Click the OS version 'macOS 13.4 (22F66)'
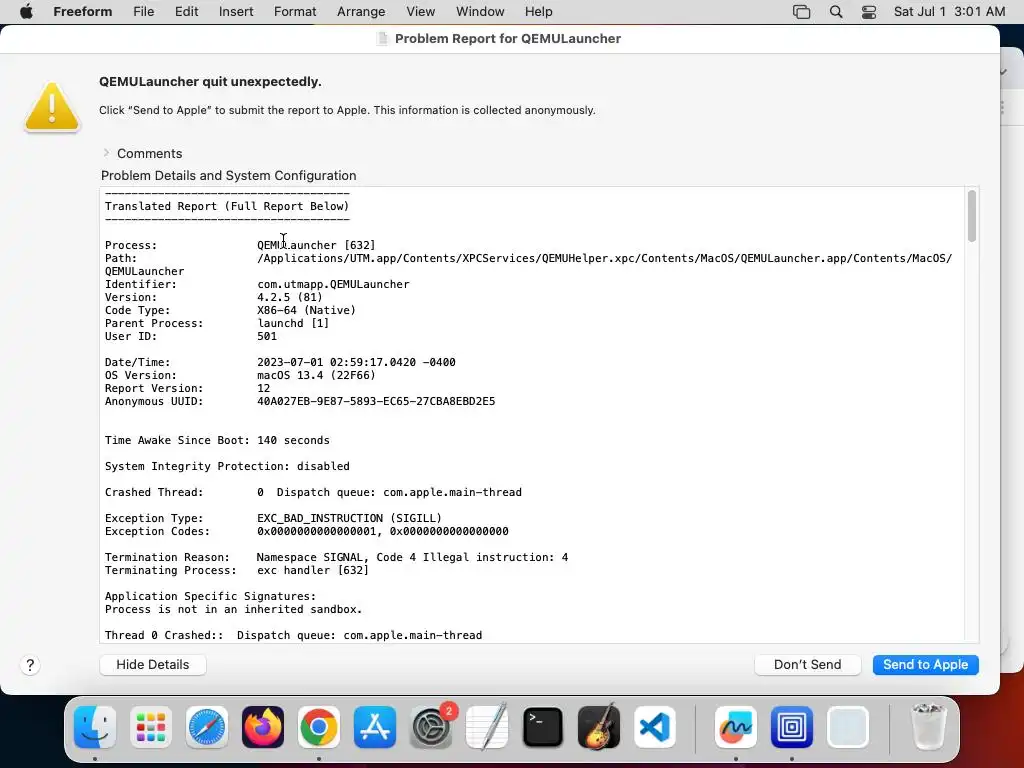1024x768 pixels. pos(316,376)
